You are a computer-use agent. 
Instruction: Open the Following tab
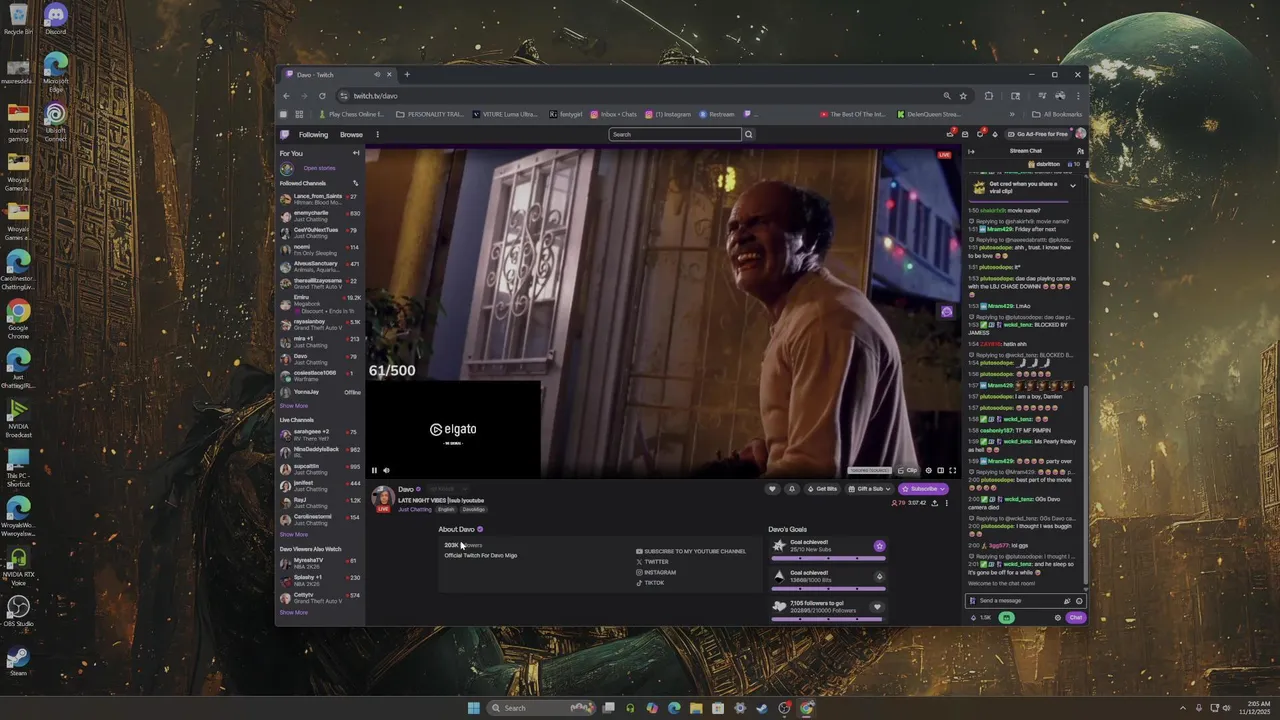tap(313, 134)
